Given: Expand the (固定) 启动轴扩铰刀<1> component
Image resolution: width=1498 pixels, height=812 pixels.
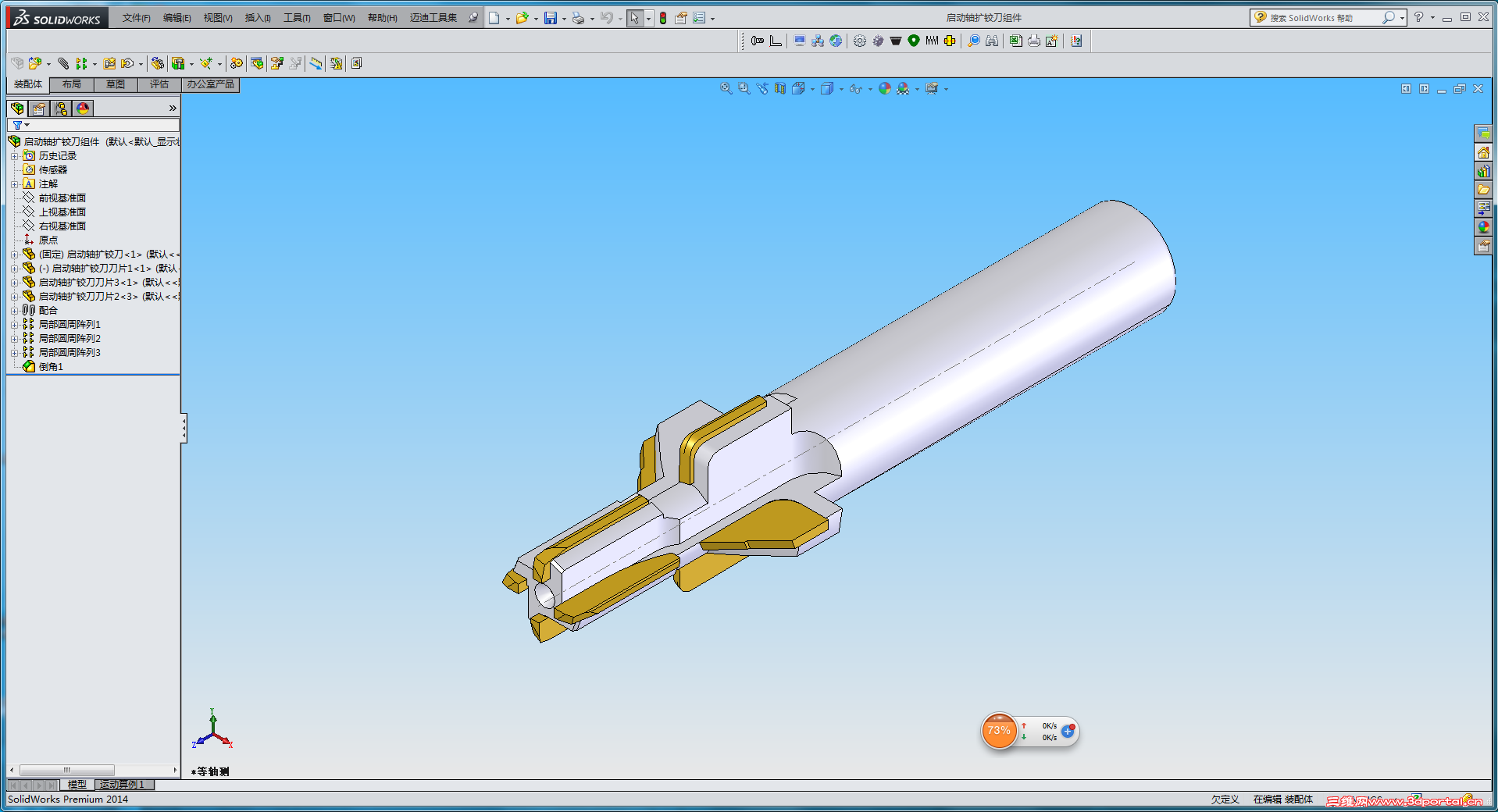Looking at the screenshot, I should coord(14,255).
